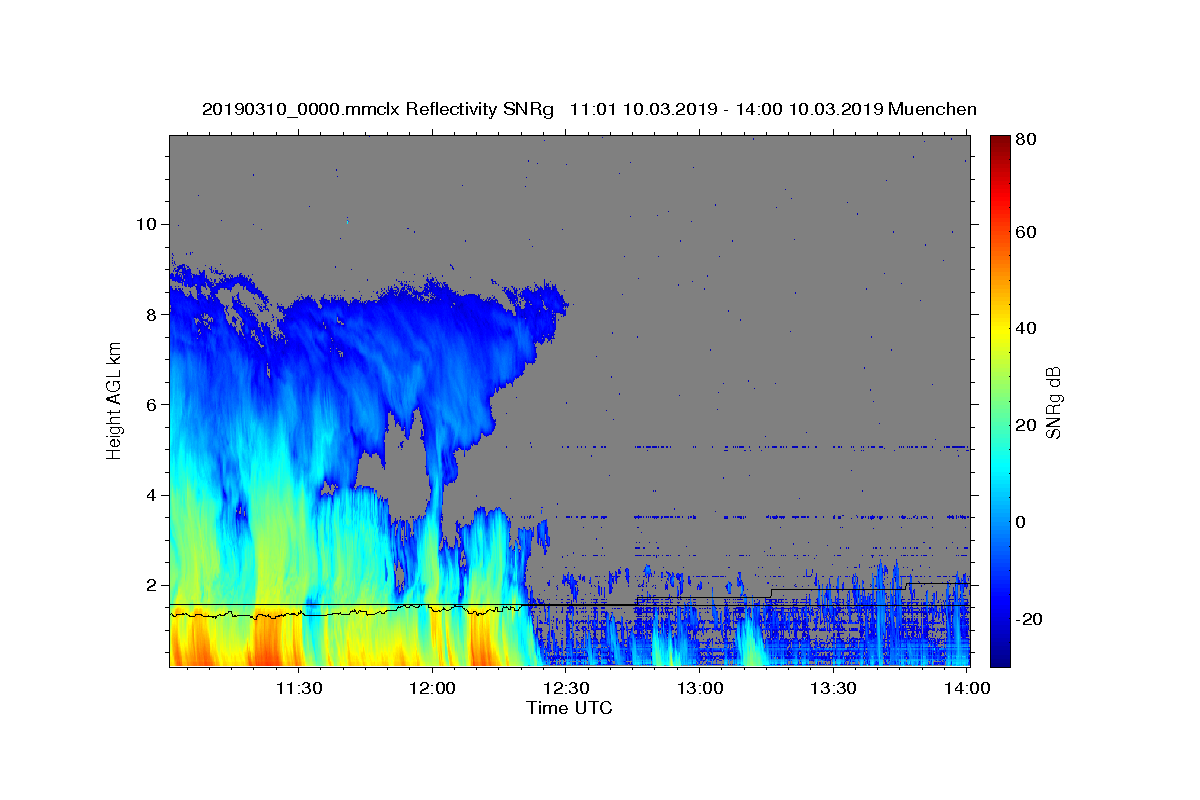Click the 12:30 time tick label

(567, 688)
